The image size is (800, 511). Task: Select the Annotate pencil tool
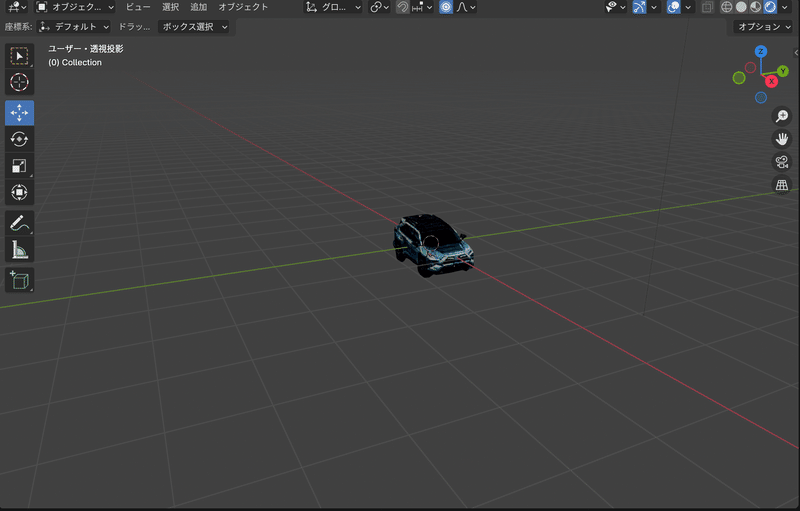point(19,223)
